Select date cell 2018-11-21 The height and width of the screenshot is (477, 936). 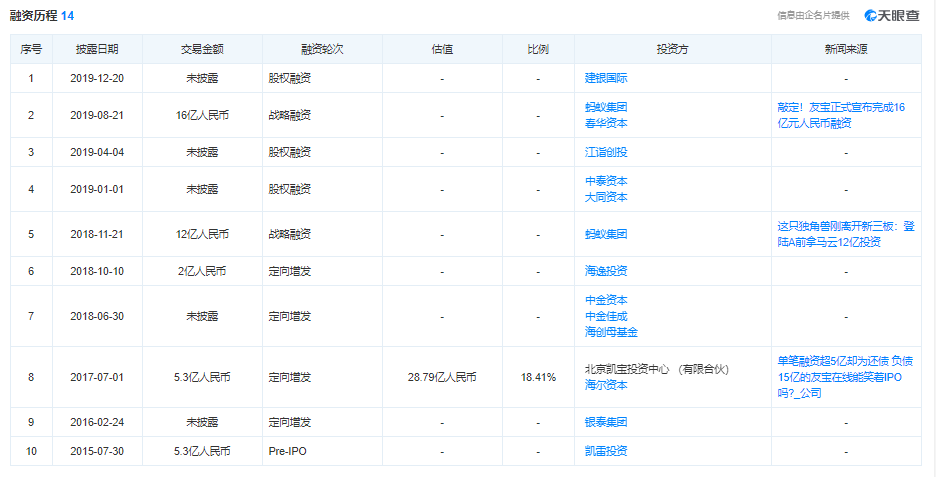97,234
